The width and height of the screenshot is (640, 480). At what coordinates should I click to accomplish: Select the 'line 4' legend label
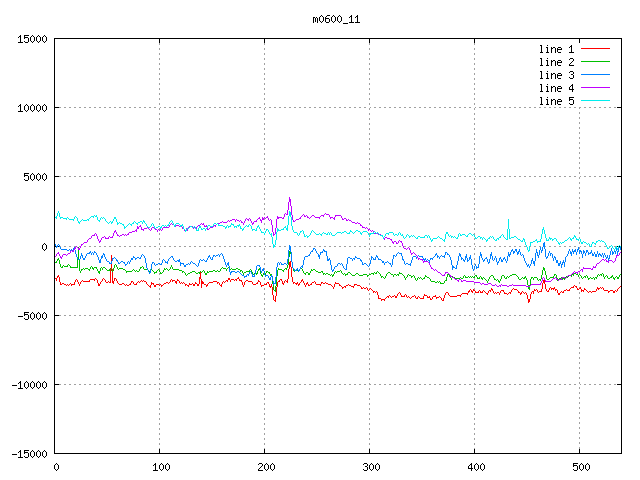point(556,88)
